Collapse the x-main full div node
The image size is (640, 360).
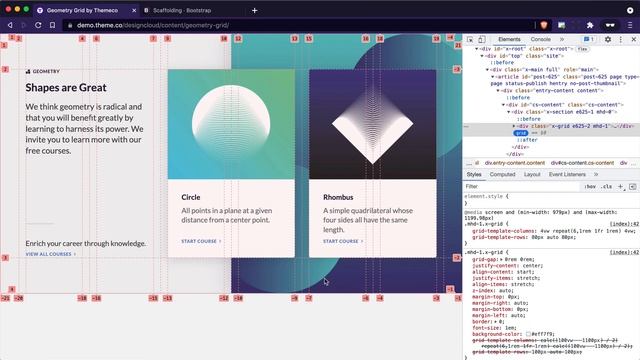[487, 69]
